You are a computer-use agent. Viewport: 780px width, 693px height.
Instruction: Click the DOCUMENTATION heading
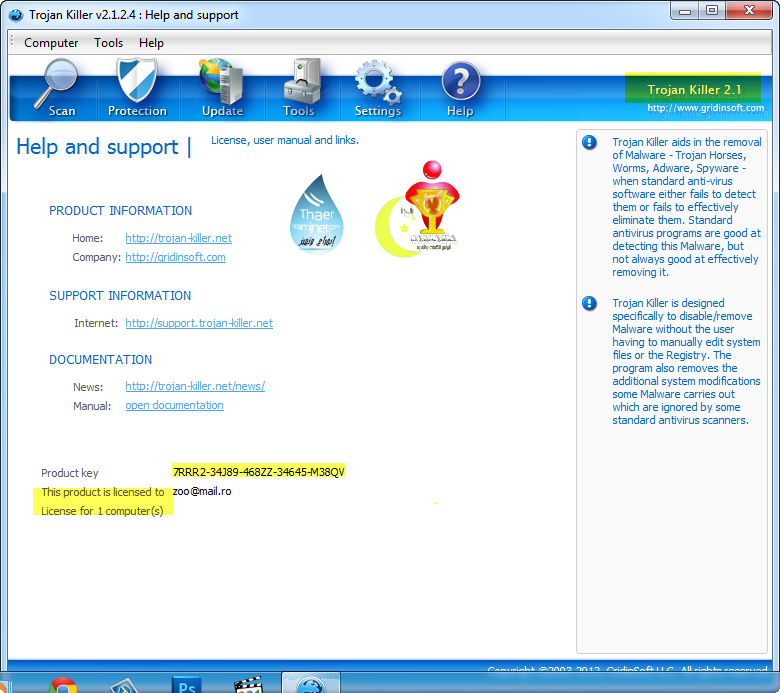click(100, 360)
